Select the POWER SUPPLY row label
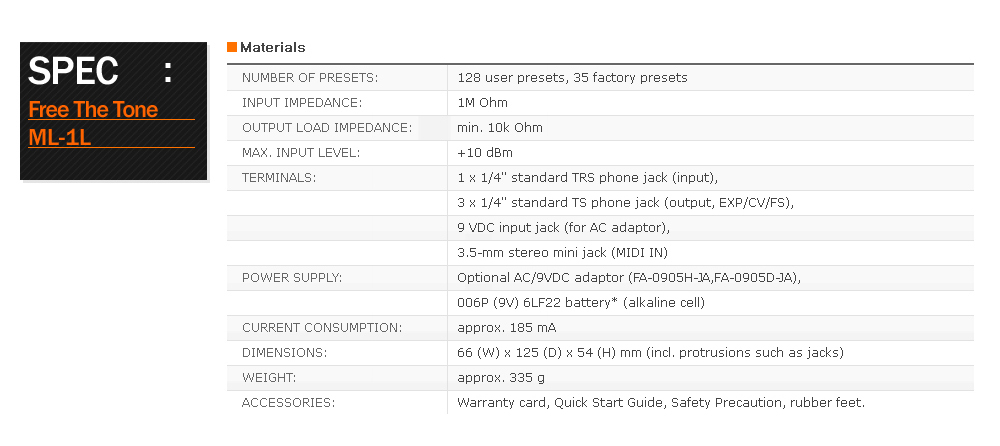This screenshot has width=1000, height=446. (291, 278)
